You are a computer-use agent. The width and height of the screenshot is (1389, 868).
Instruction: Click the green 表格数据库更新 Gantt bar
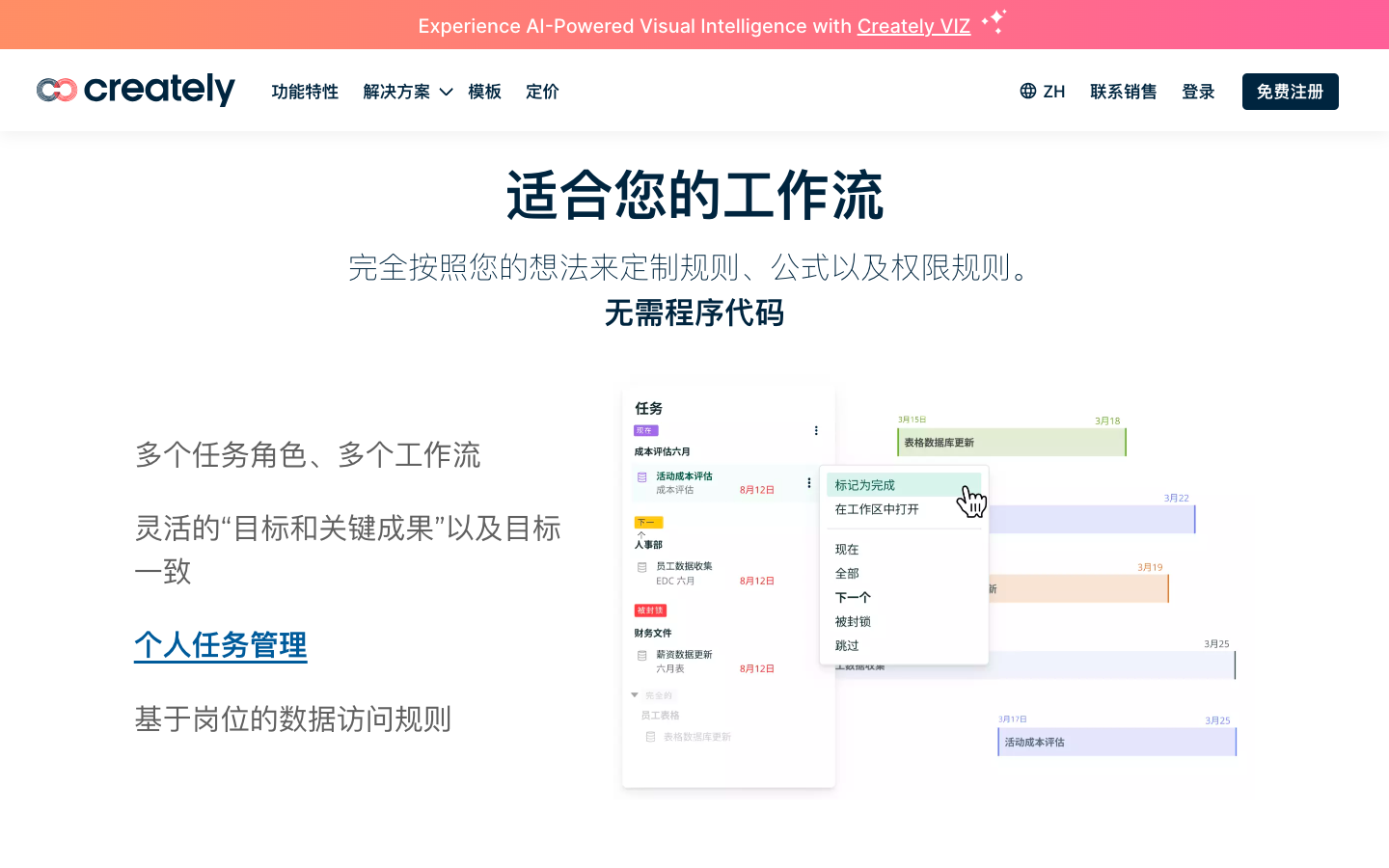pos(1011,443)
